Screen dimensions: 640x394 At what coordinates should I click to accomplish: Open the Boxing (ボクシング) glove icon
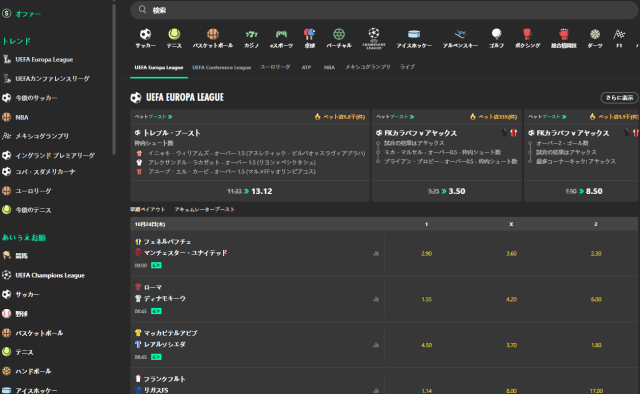[x=527, y=34]
